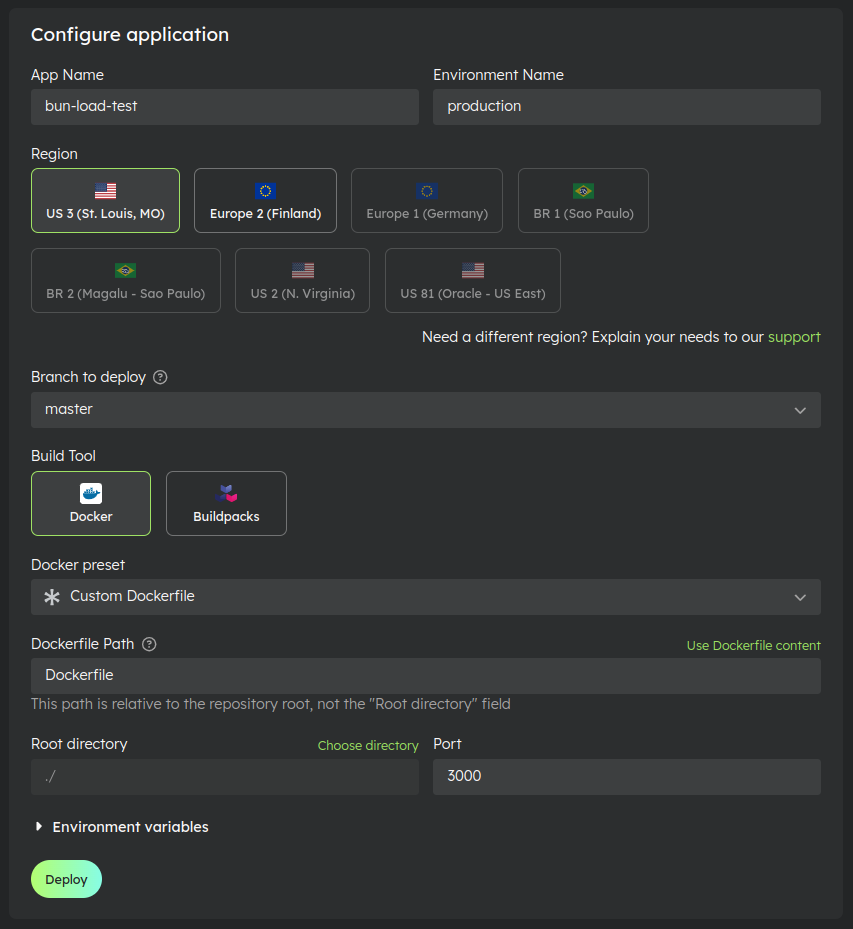Choose the US 2 (N. Virginia) region
This screenshot has width=853, height=929.
click(302, 280)
